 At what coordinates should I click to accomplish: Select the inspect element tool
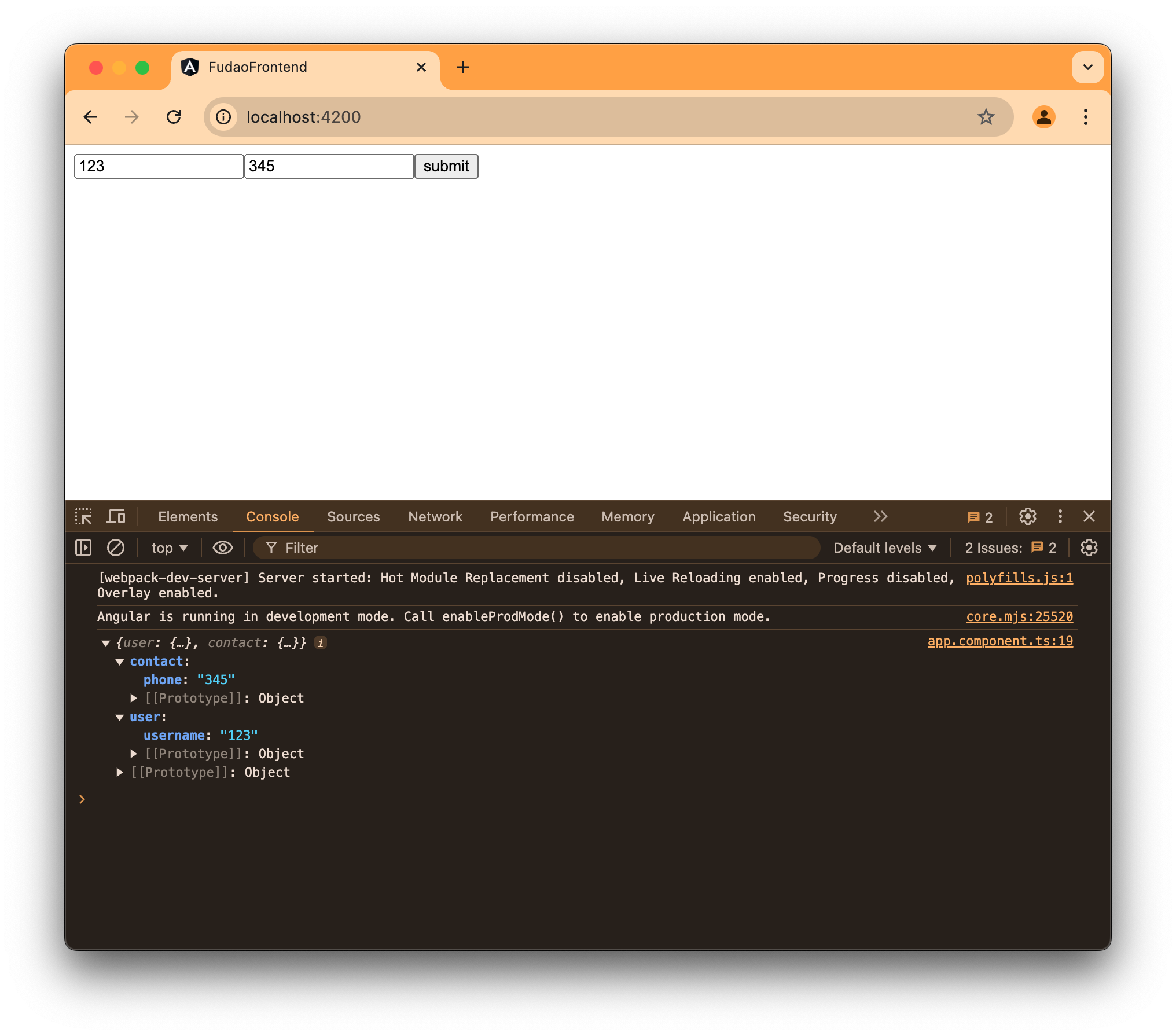point(84,516)
